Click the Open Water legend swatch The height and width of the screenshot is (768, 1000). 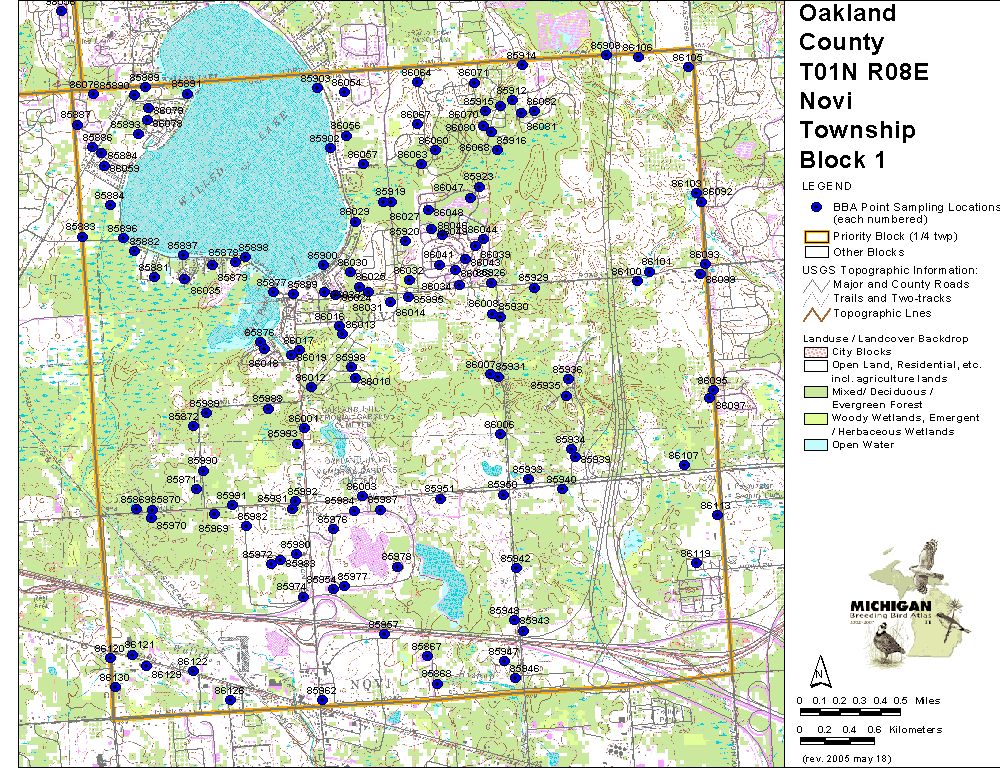(x=815, y=445)
